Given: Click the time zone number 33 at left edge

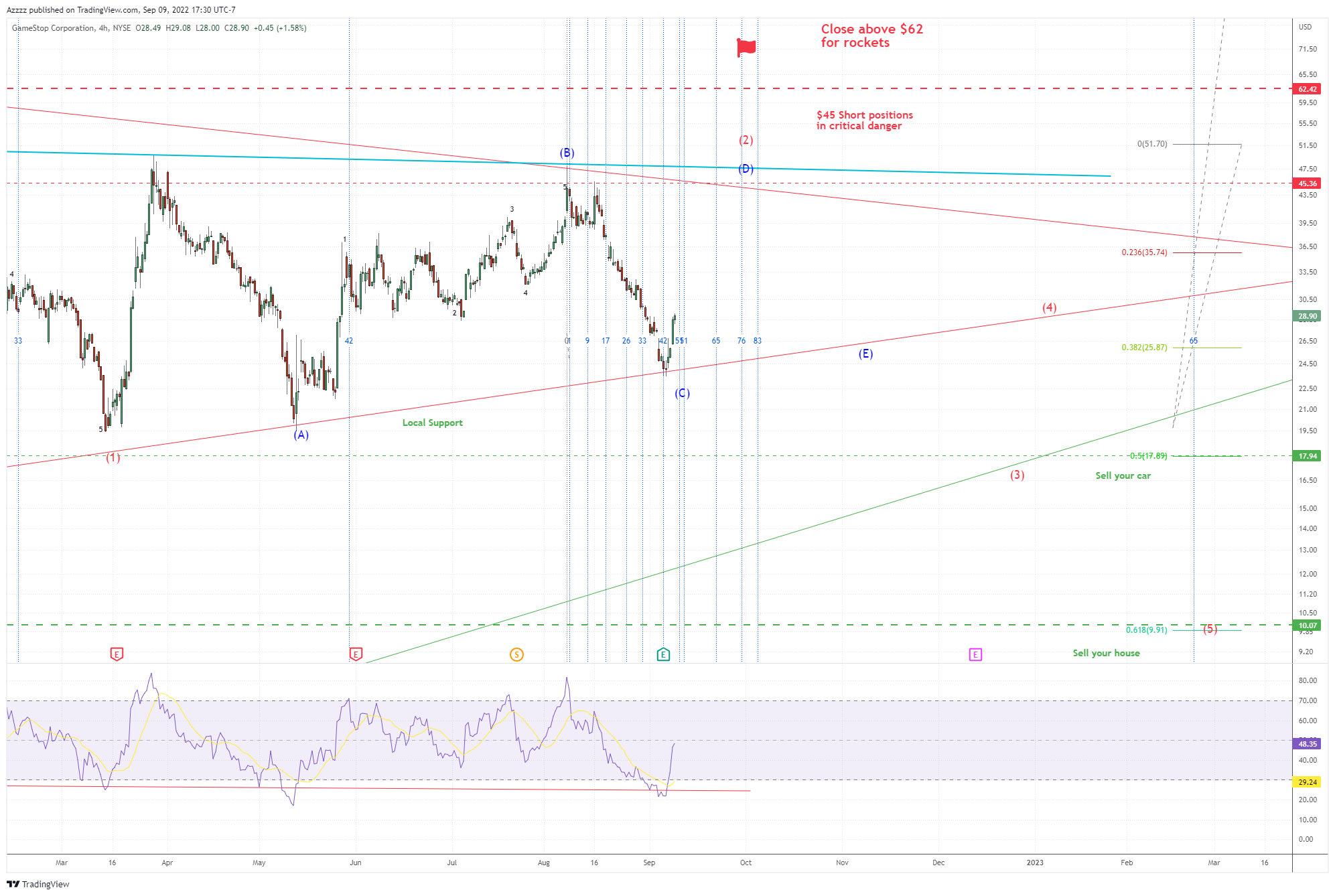Looking at the screenshot, I should [x=18, y=341].
